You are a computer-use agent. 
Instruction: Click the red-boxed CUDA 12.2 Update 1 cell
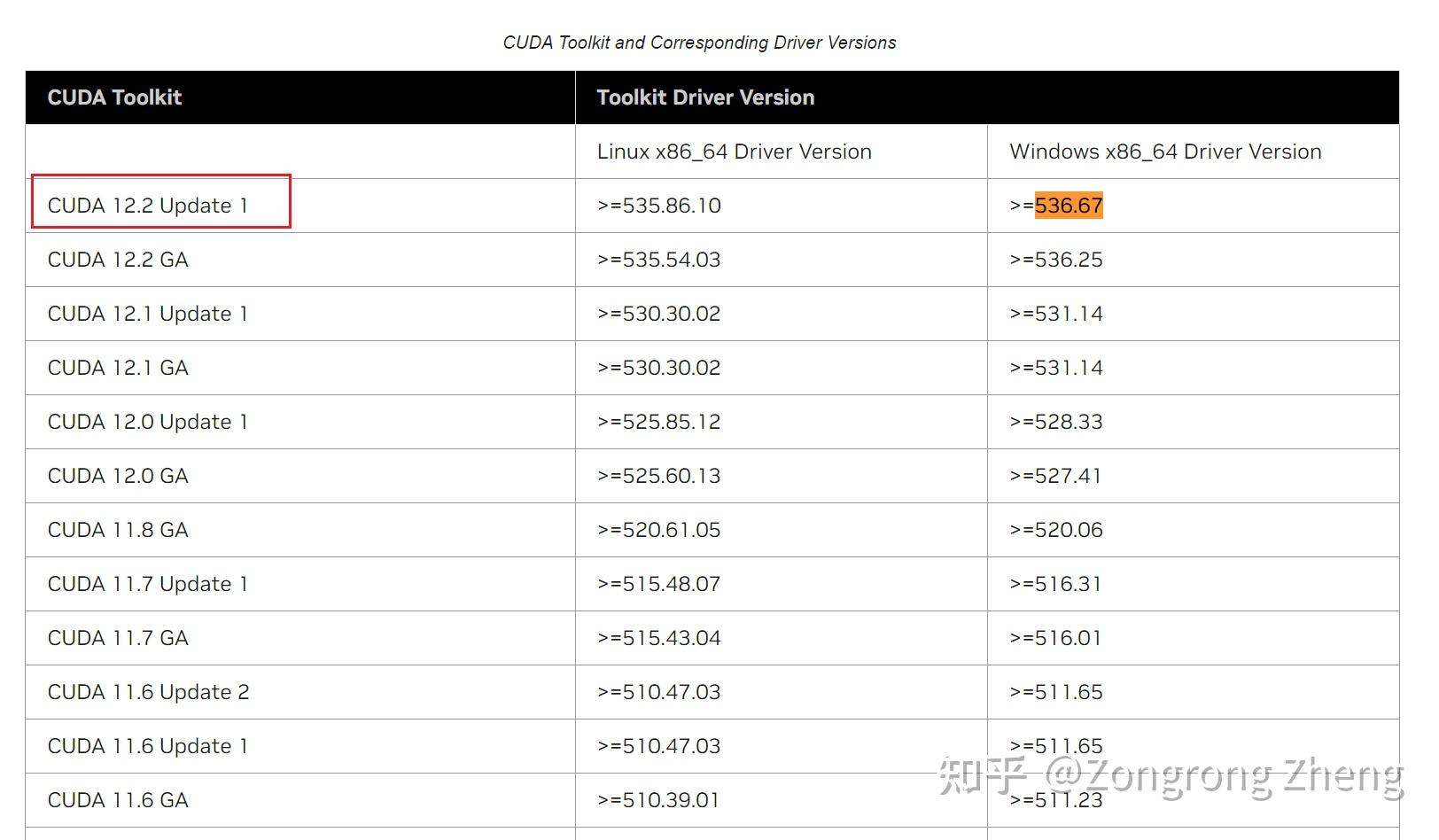(148, 206)
